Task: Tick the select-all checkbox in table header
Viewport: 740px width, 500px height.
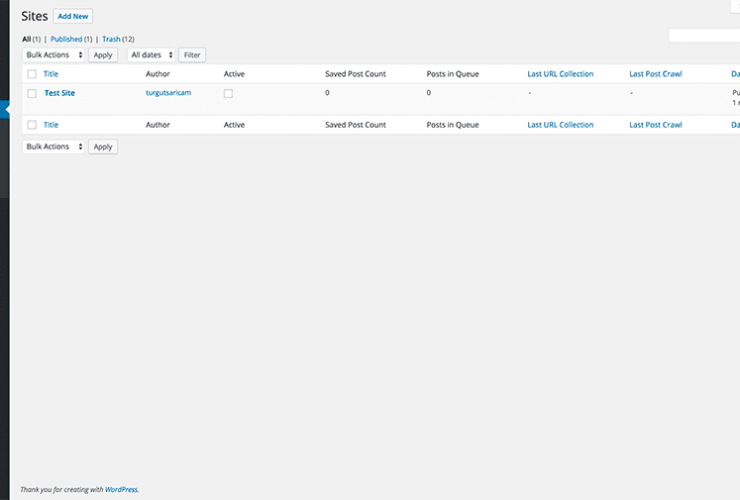Action: (x=32, y=74)
